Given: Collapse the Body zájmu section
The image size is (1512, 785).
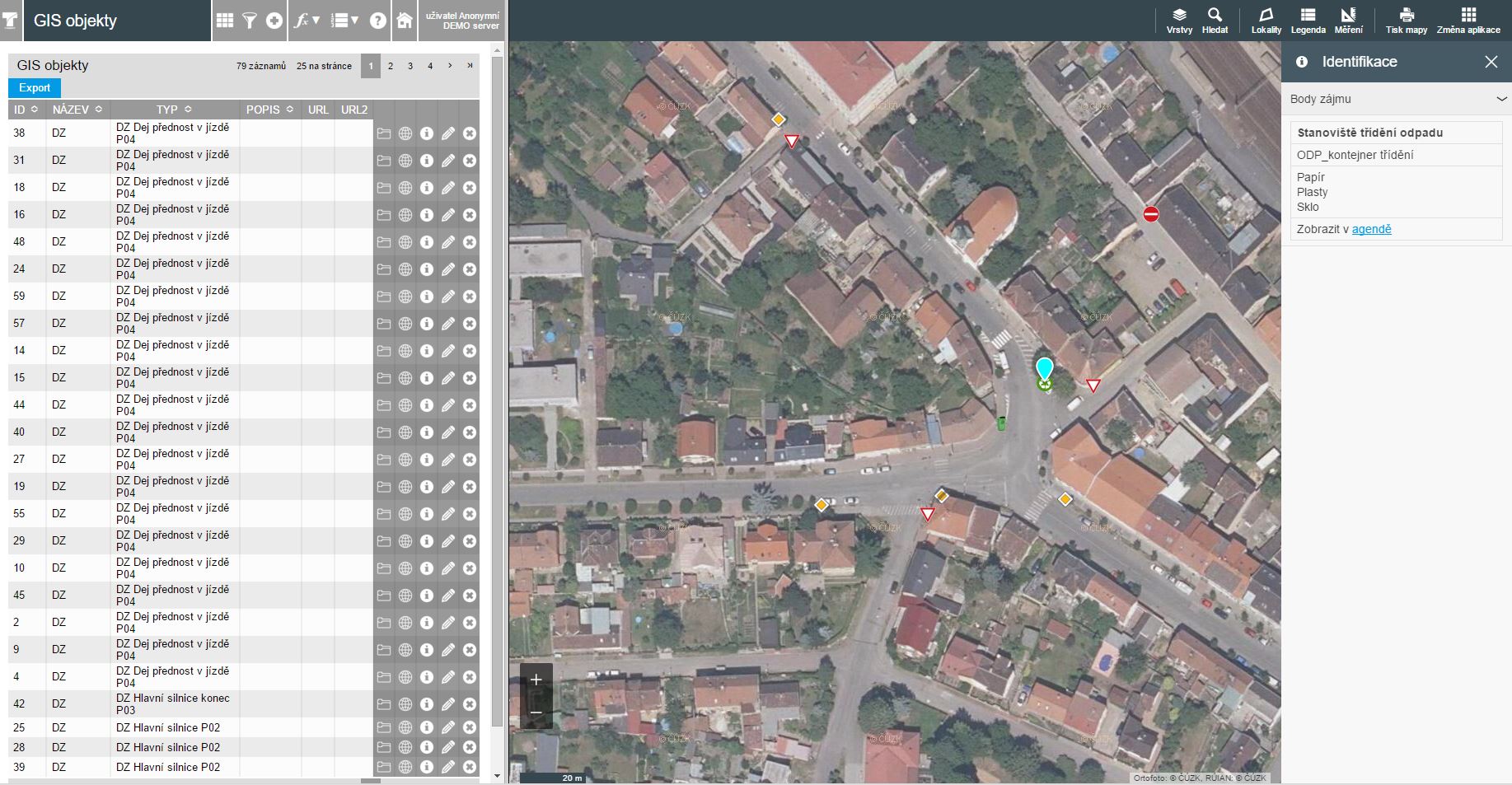Looking at the screenshot, I should pos(1500,99).
